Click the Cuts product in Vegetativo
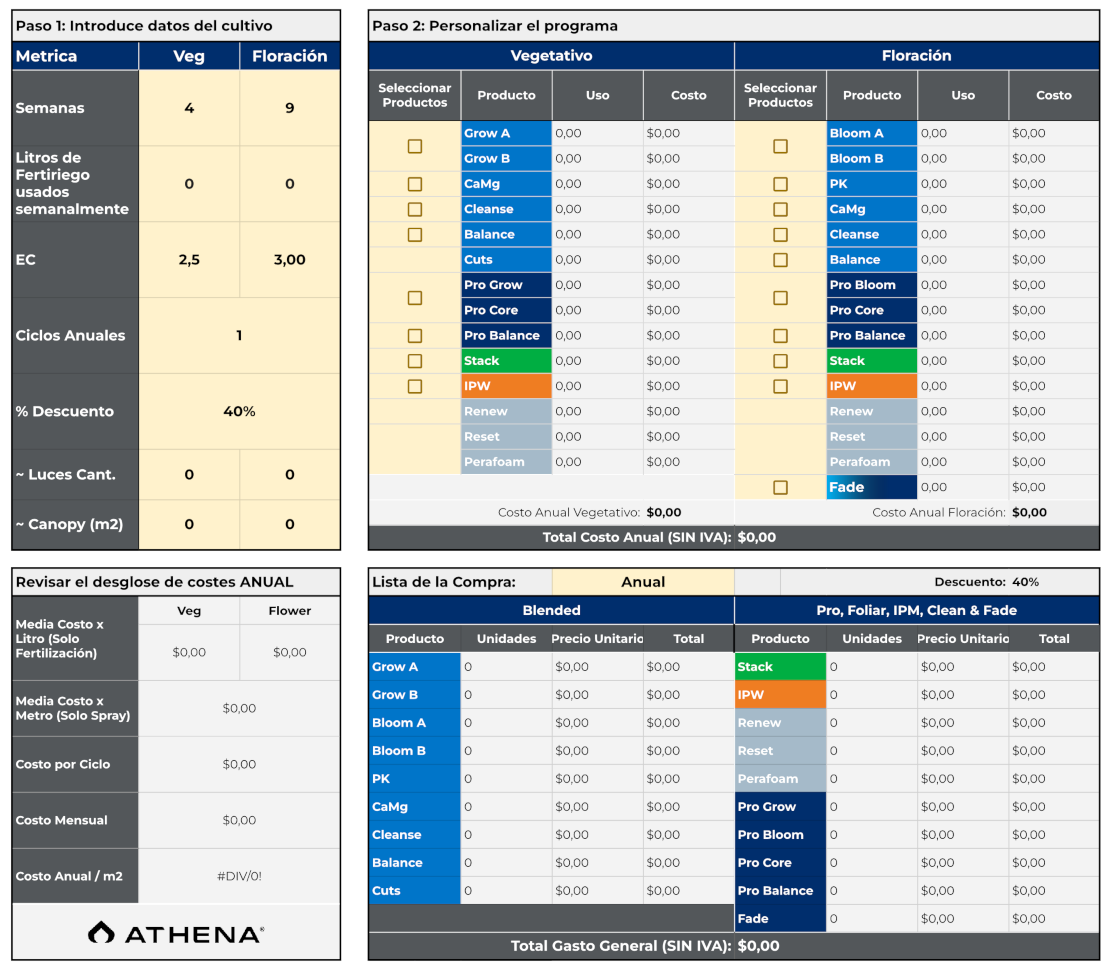The height and width of the screenshot is (973, 1110). coord(506,259)
